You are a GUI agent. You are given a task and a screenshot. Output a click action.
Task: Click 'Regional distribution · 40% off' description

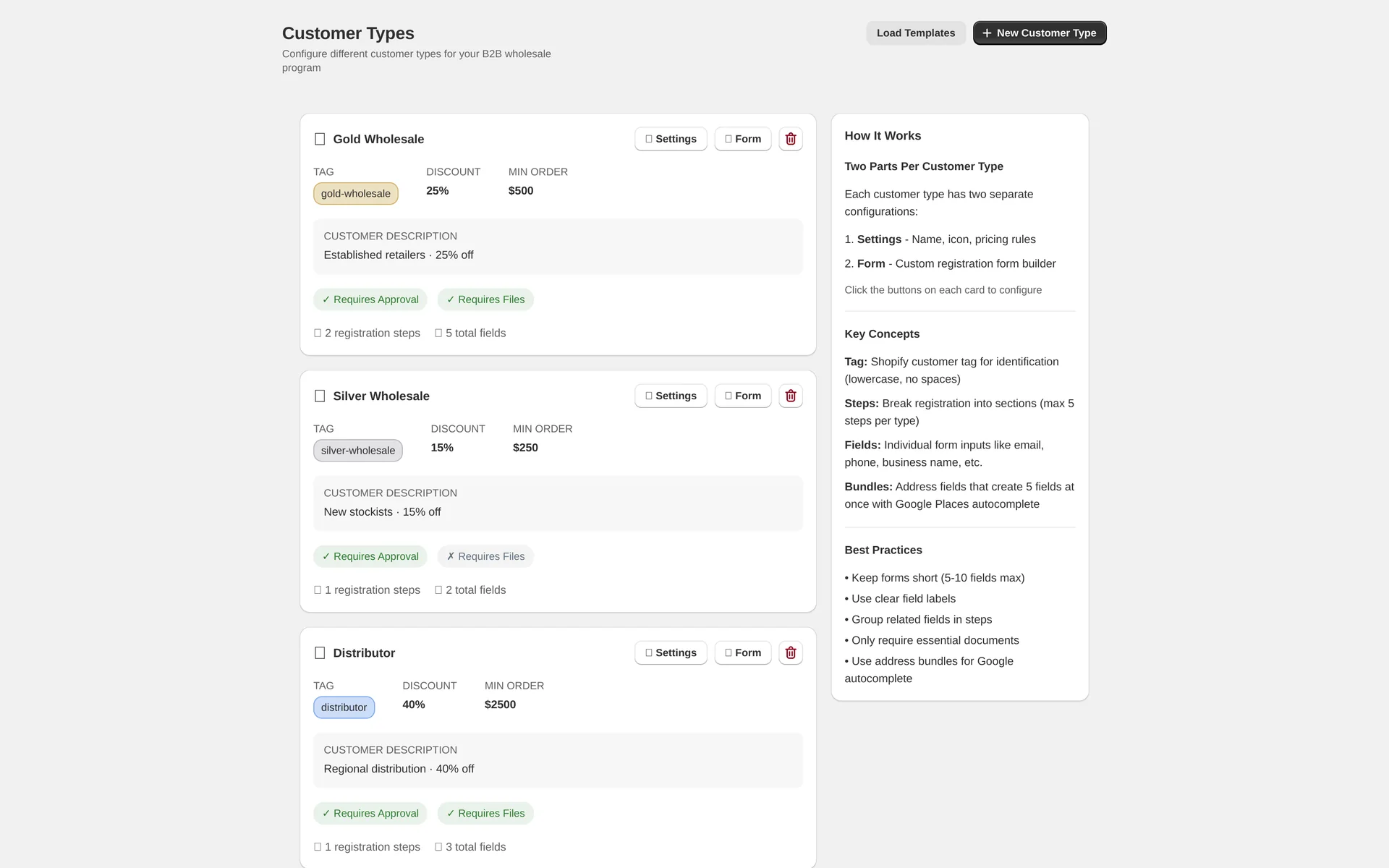(399, 768)
